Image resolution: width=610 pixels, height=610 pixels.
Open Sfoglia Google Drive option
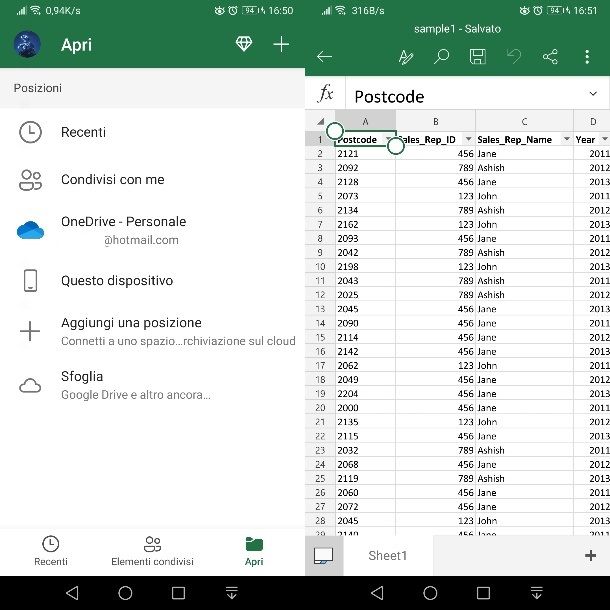coord(152,385)
